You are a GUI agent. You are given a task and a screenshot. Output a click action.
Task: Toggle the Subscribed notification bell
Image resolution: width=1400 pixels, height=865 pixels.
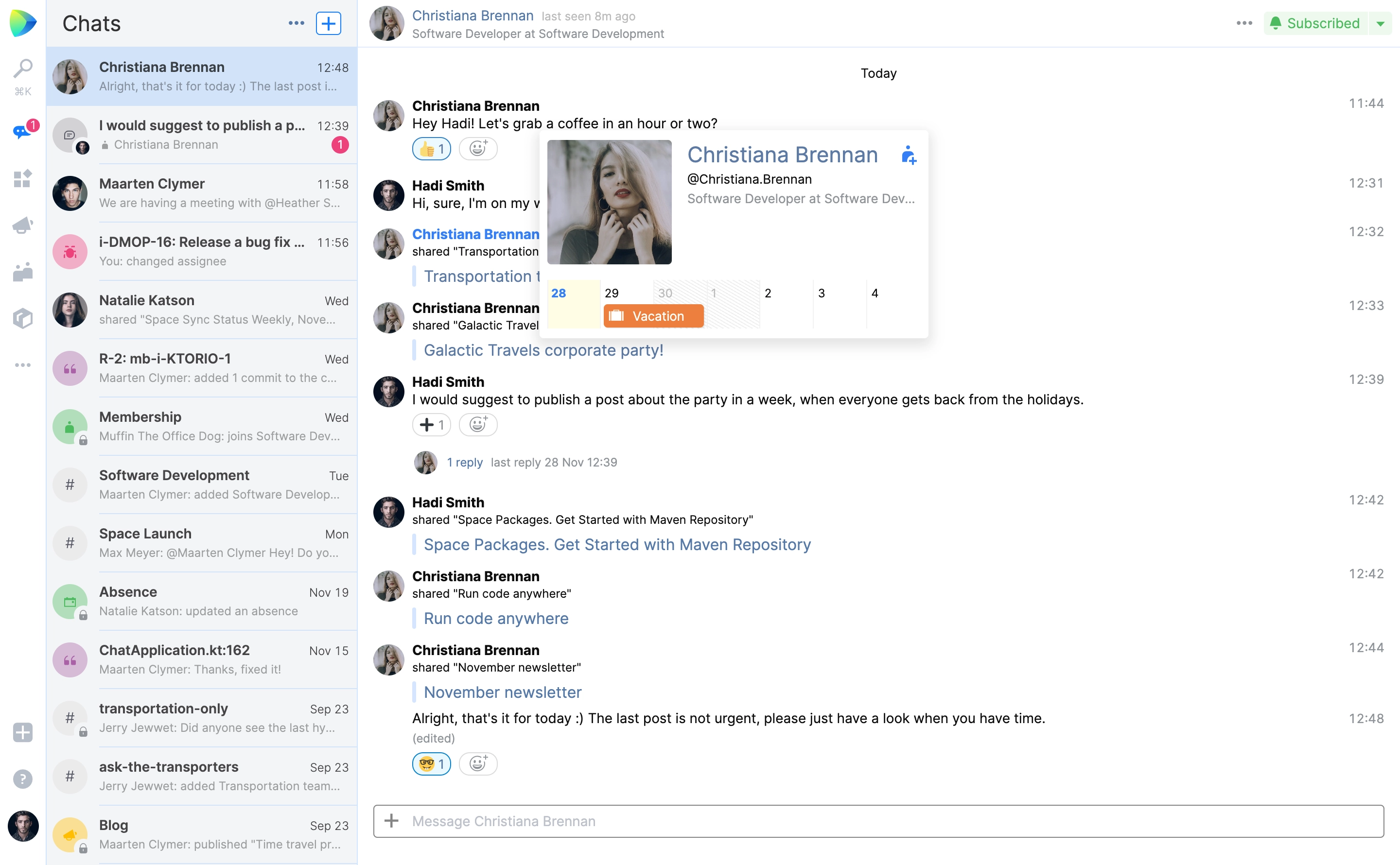1316,22
